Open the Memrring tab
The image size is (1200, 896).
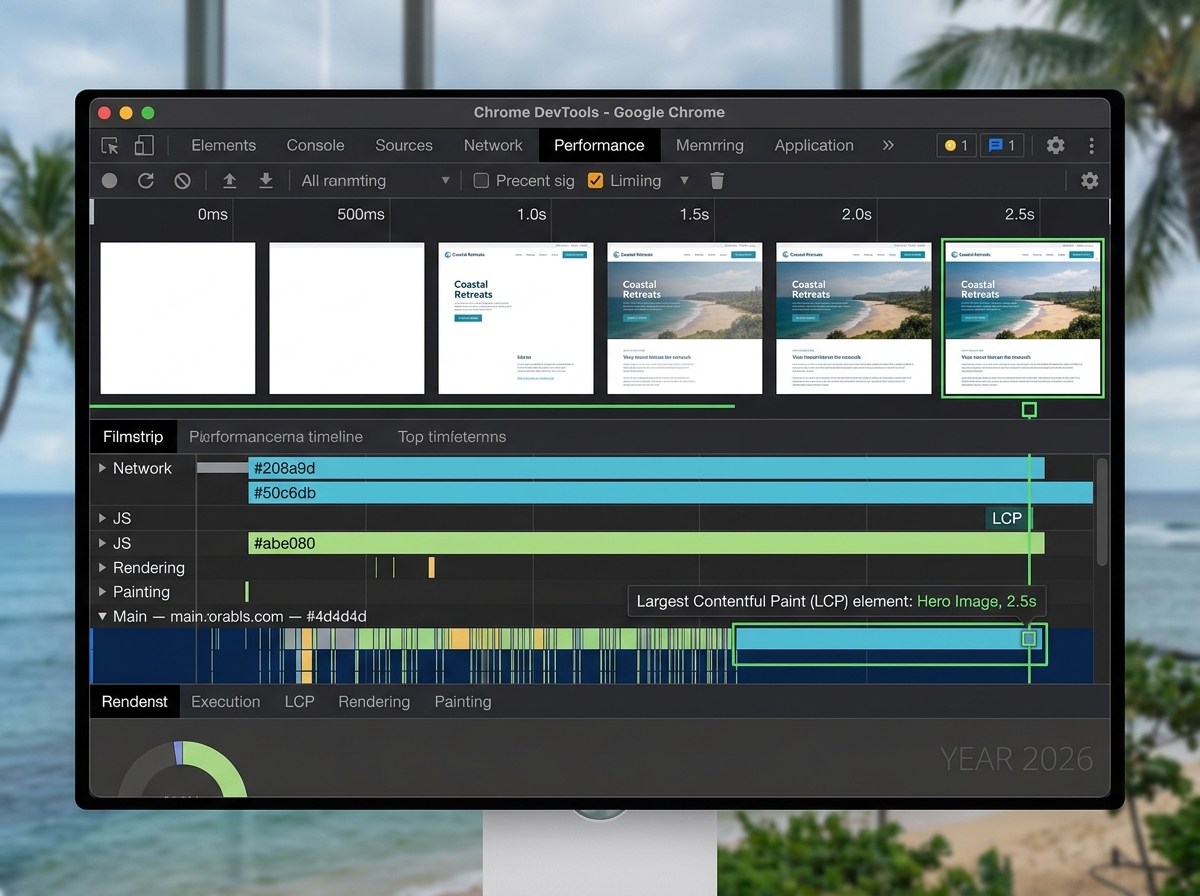tap(710, 146)
